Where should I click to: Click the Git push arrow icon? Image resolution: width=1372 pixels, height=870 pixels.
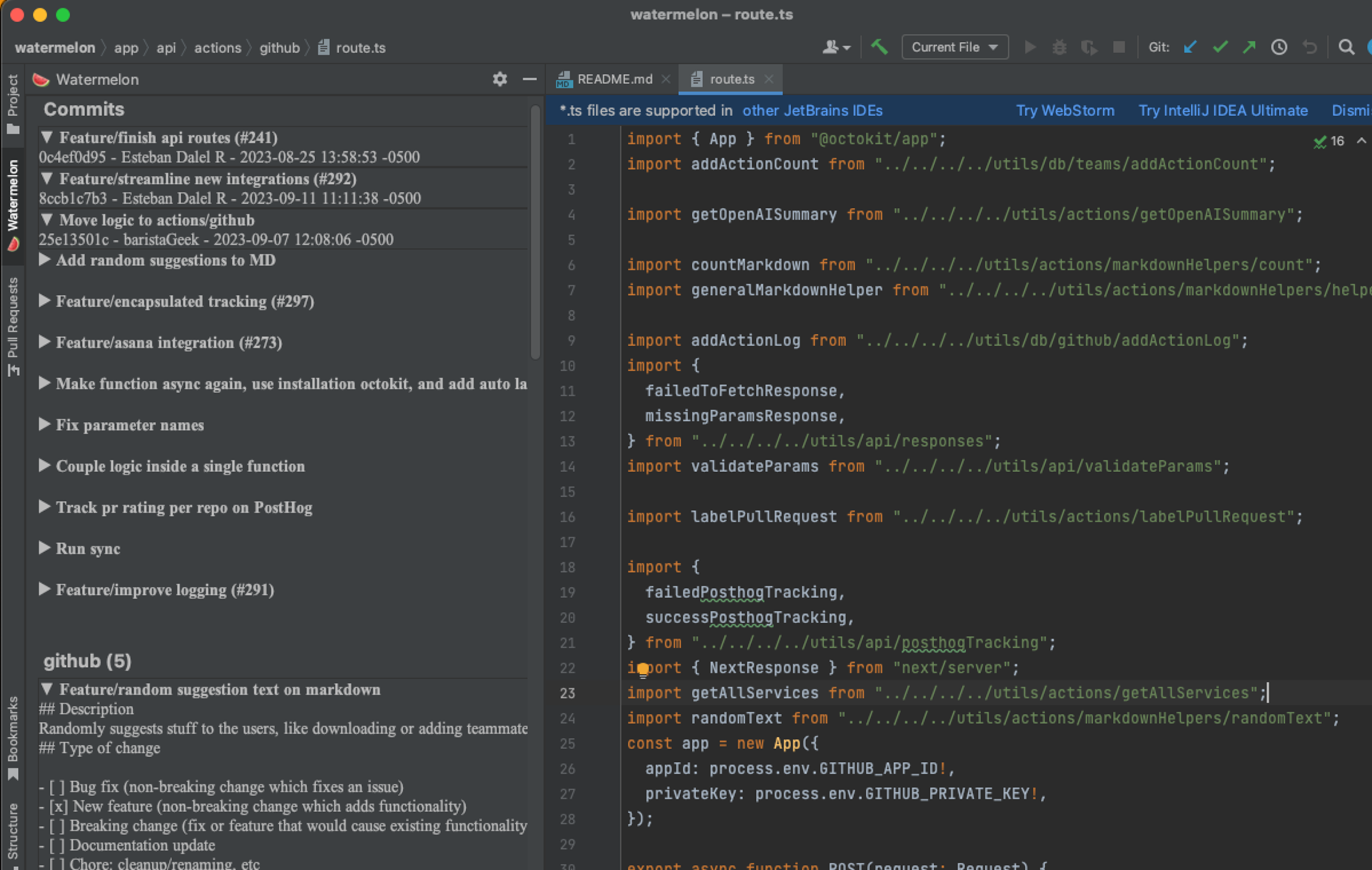coord(1250,47)
